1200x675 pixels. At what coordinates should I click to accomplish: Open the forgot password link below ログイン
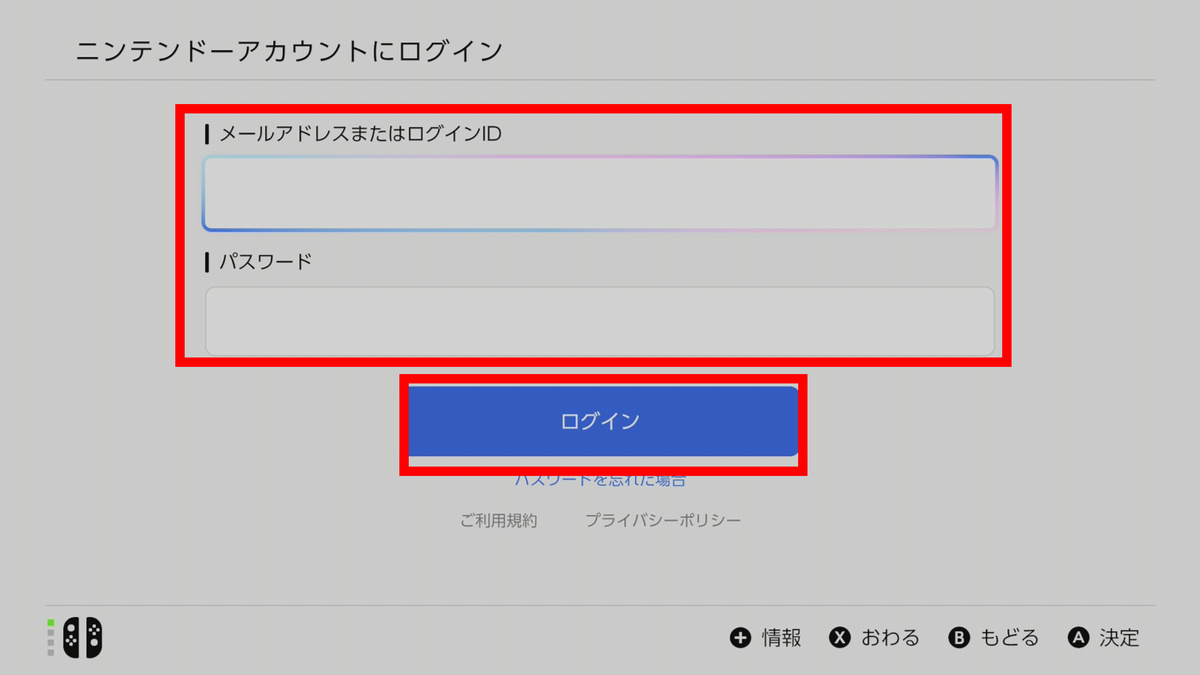pos(600,480)
